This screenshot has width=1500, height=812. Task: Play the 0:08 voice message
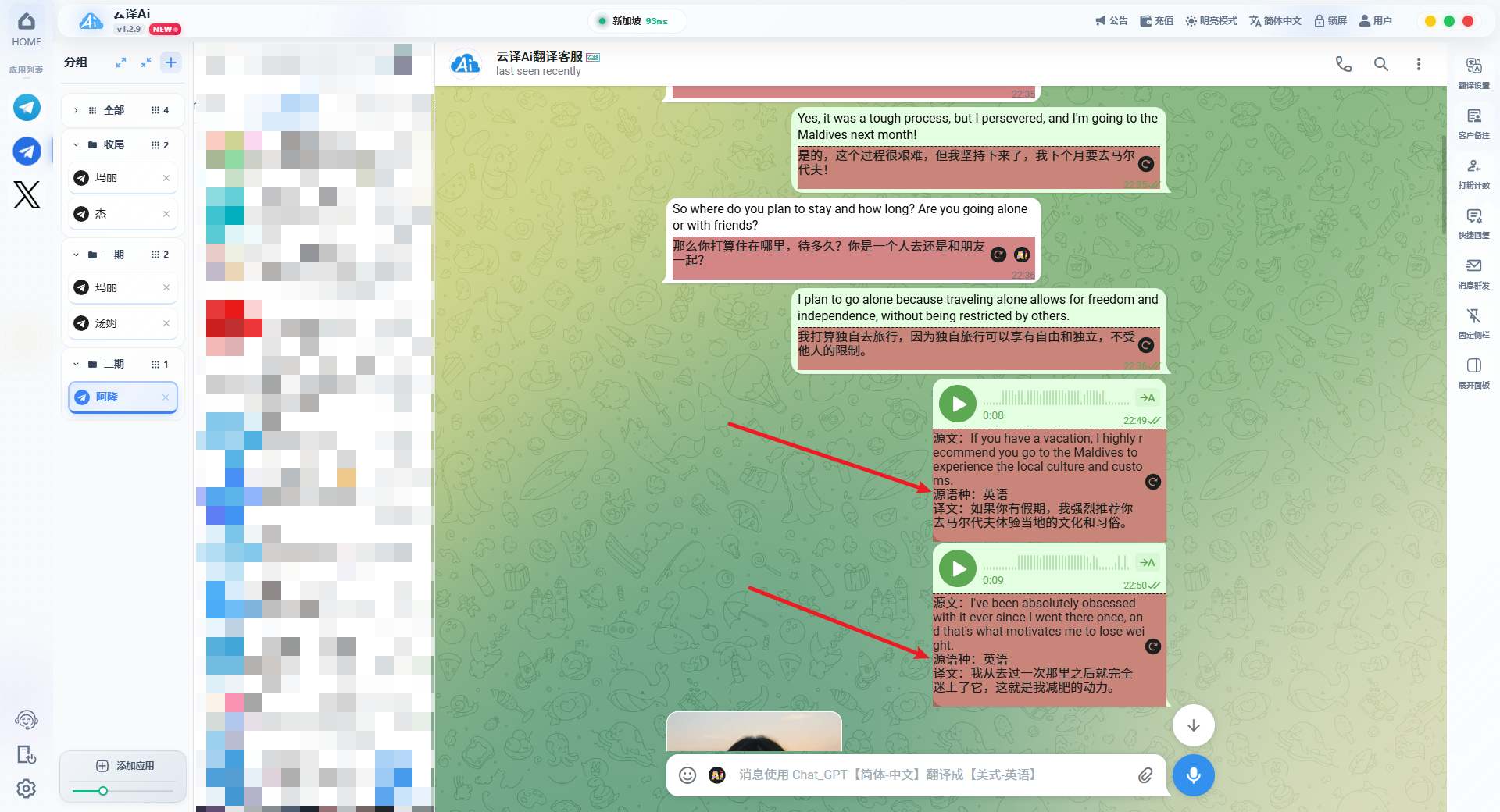pos(958,404)
